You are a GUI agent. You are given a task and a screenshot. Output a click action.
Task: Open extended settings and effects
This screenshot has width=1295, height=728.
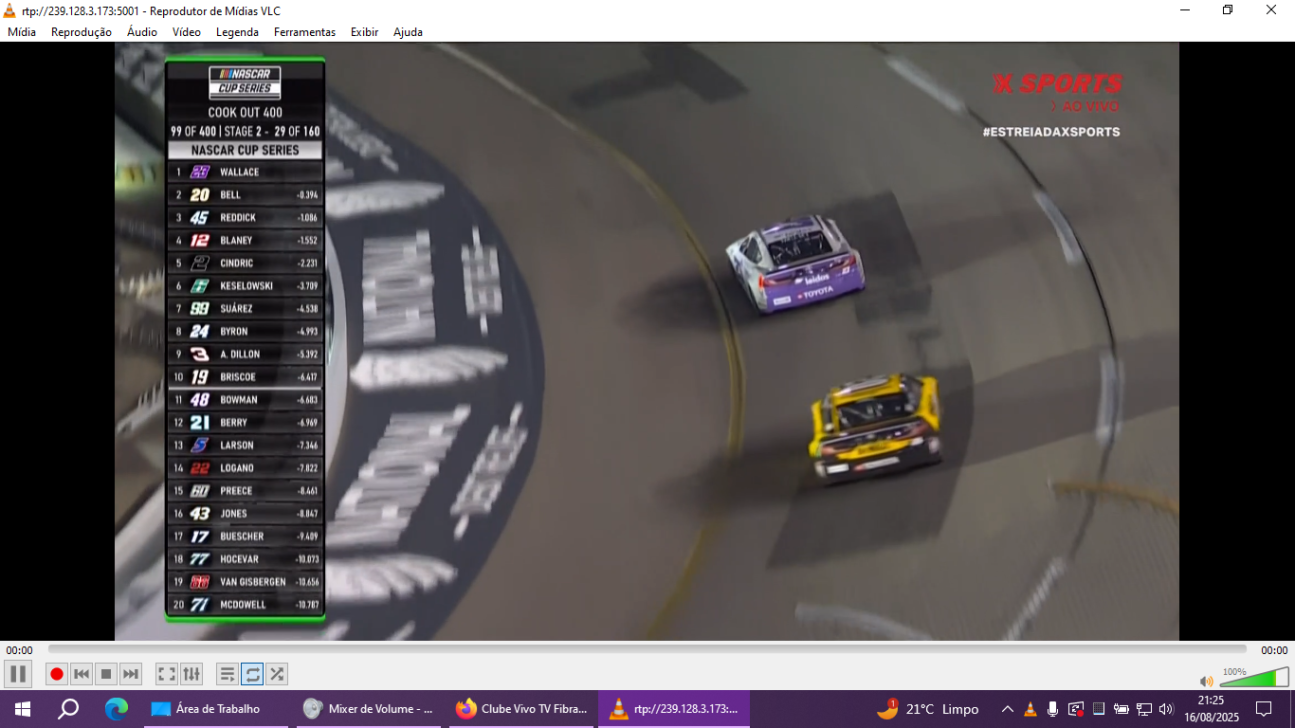pos(192,674)
